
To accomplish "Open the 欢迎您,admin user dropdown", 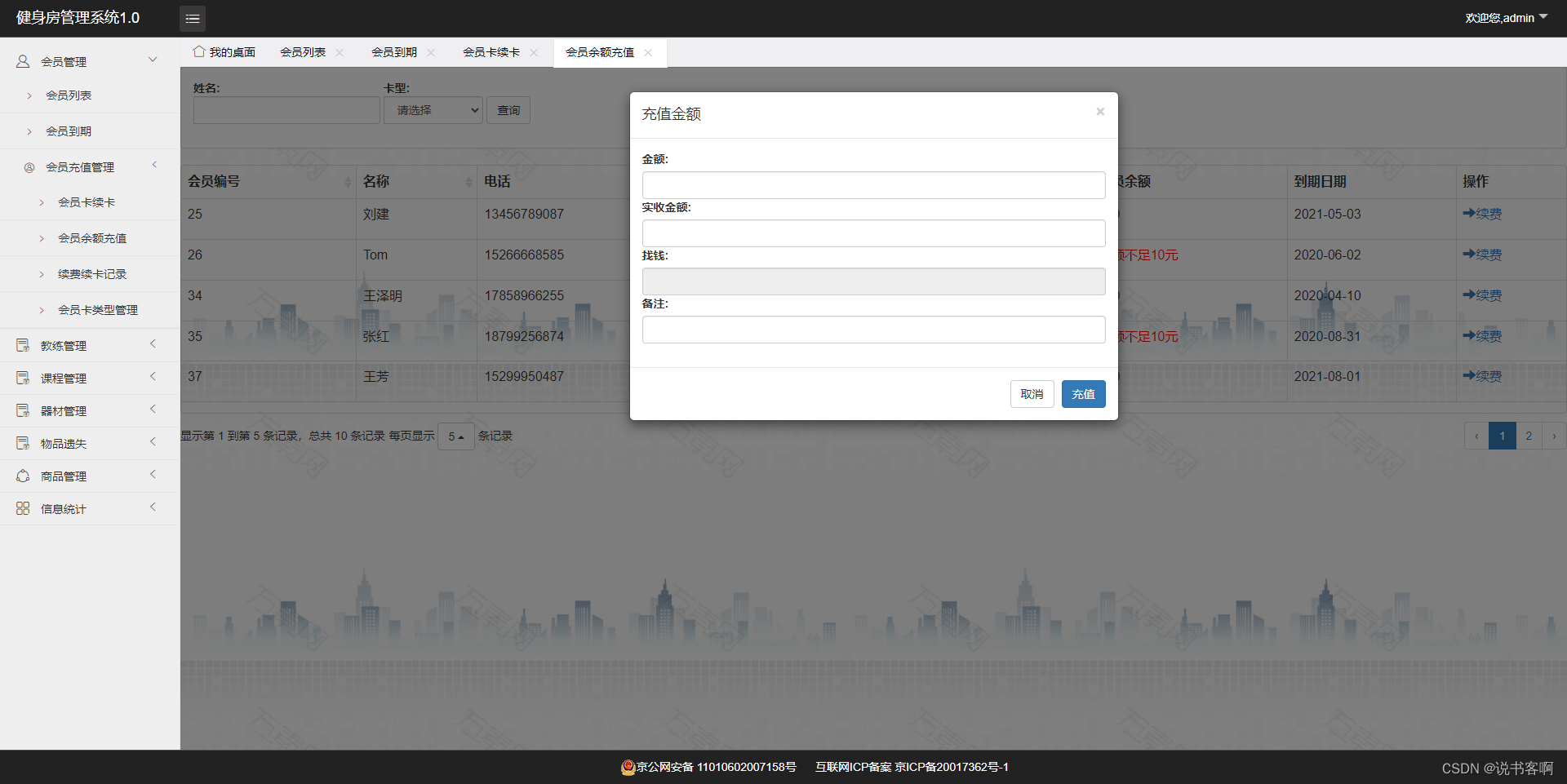I will pos(1507,18).
